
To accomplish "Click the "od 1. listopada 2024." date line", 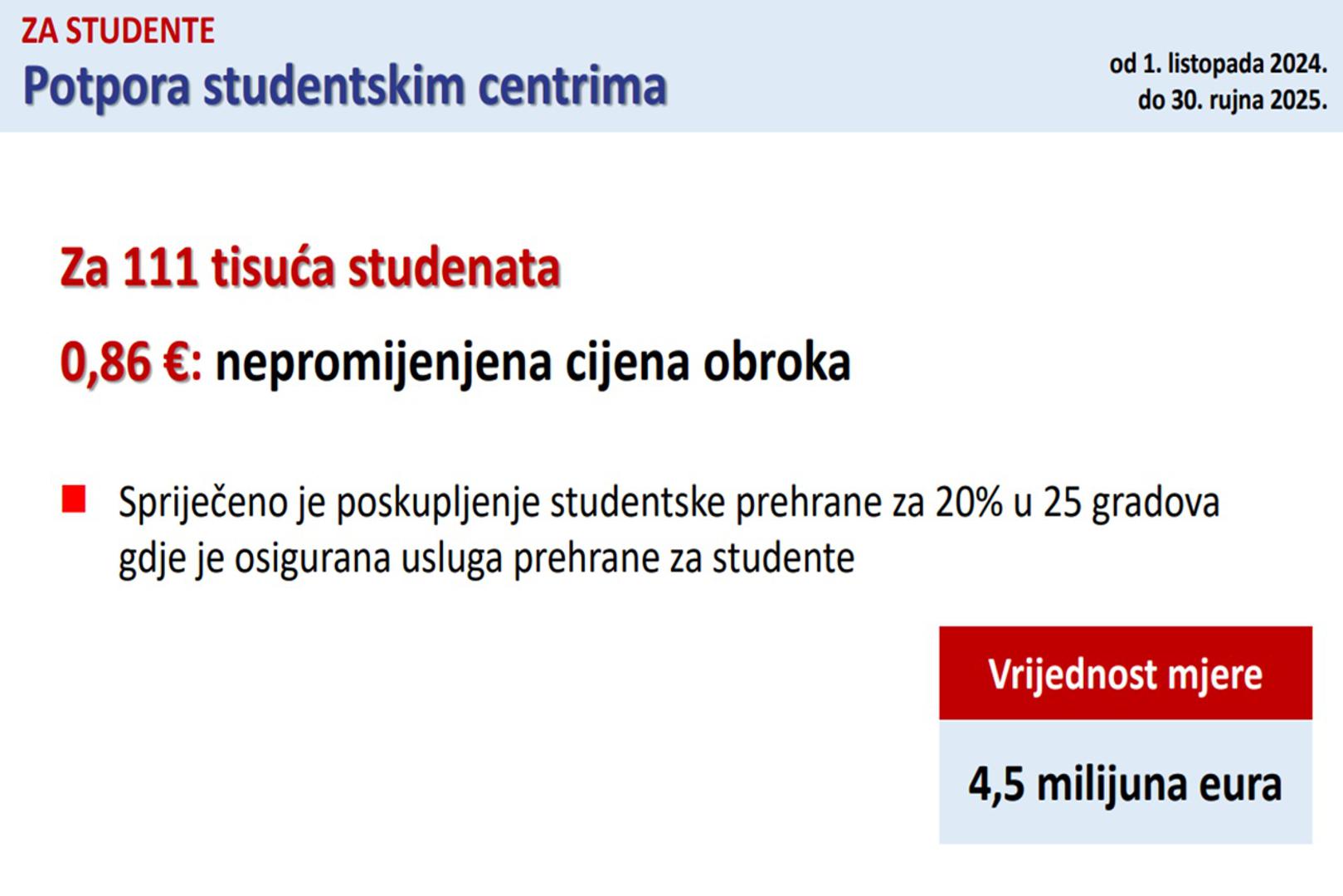I will [1218, 63].
